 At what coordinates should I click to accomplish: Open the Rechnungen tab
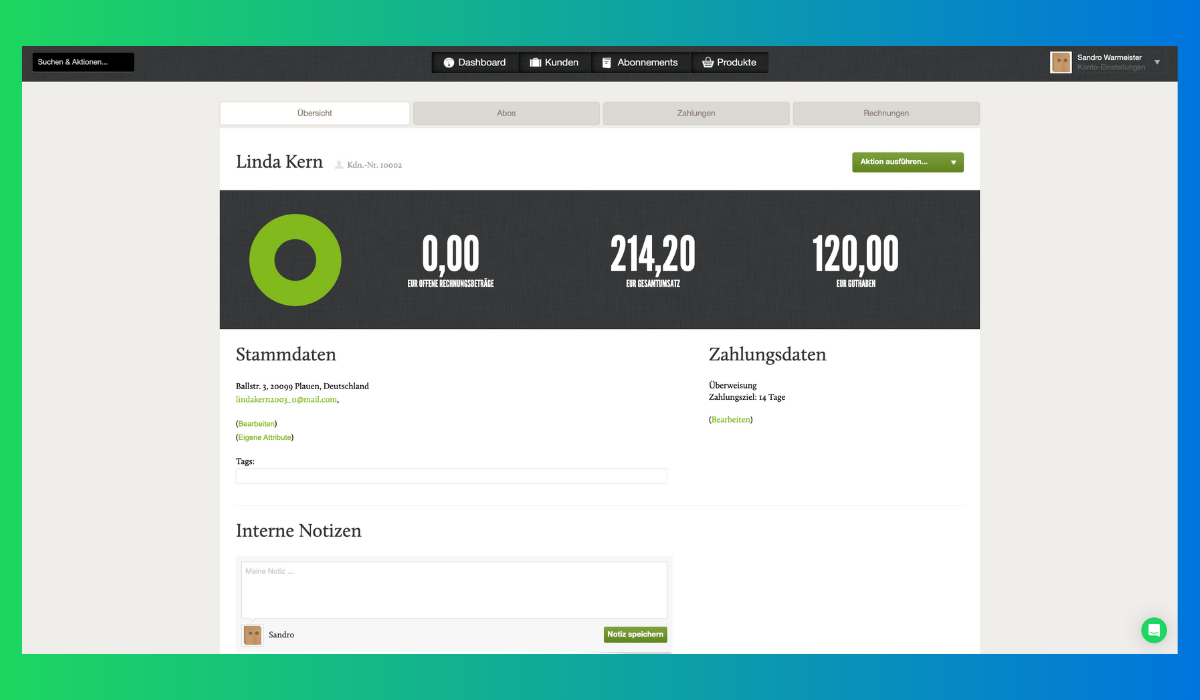[x=886, y=113]
